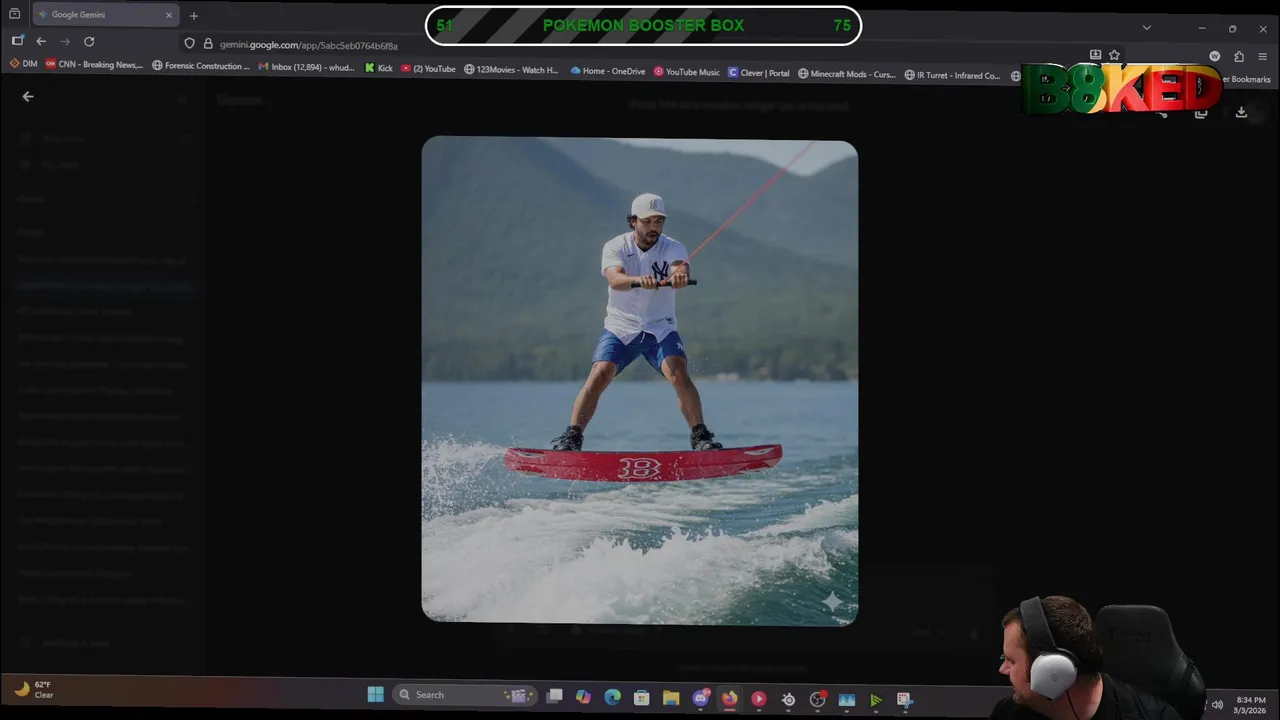The width and height of the screenshot is (1280, 720).
Task: Open the DIM bookmark
Action: (x=23, y=64)
